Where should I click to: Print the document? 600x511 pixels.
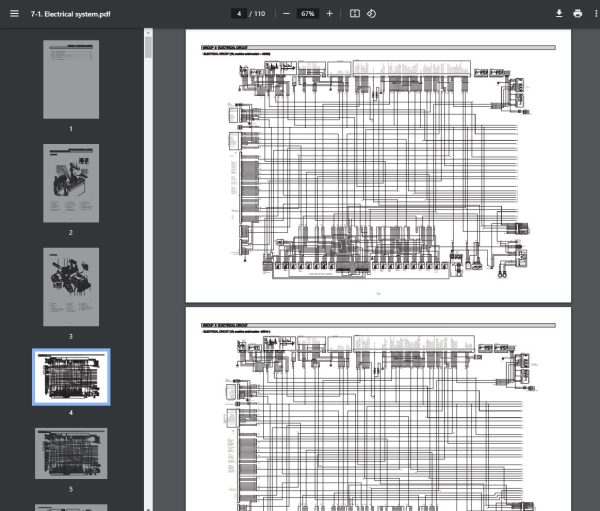point(578,14)
